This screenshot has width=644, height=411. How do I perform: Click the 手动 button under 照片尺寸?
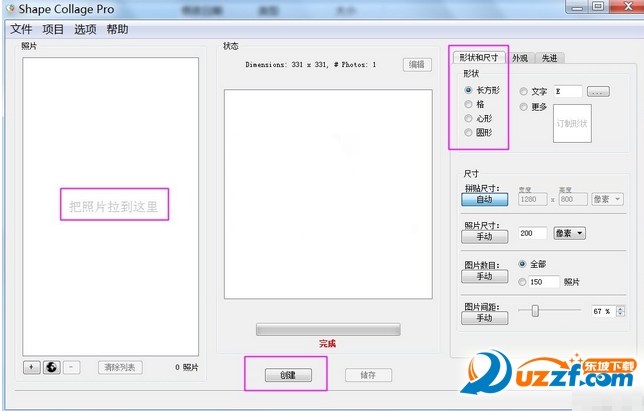point(484,236)
